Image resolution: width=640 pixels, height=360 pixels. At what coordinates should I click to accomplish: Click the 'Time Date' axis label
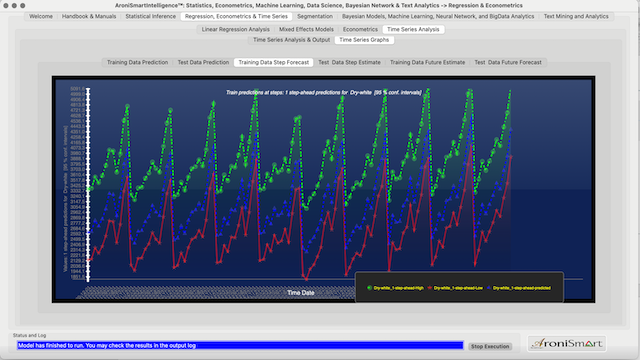coord(300,293)
